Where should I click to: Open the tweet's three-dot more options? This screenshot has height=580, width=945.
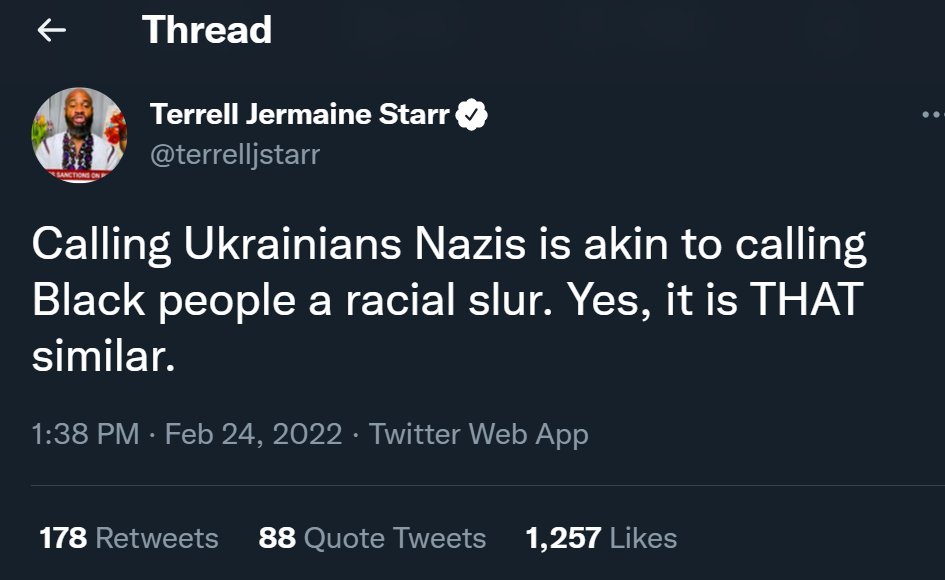[932, 116]
